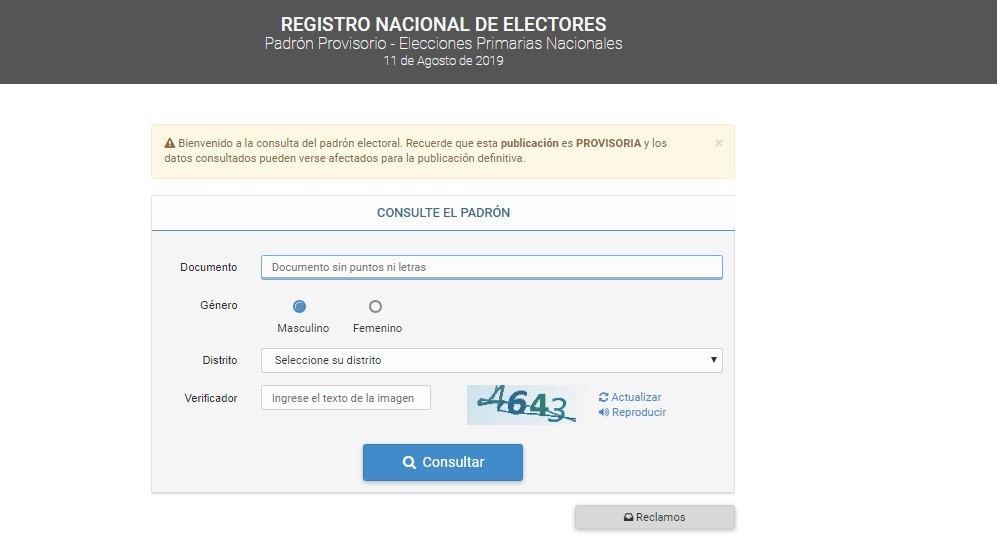The width and height of the screenshot is (997, 543).
Task: Choose gender via the Femenino label
Action: [378, 328]
